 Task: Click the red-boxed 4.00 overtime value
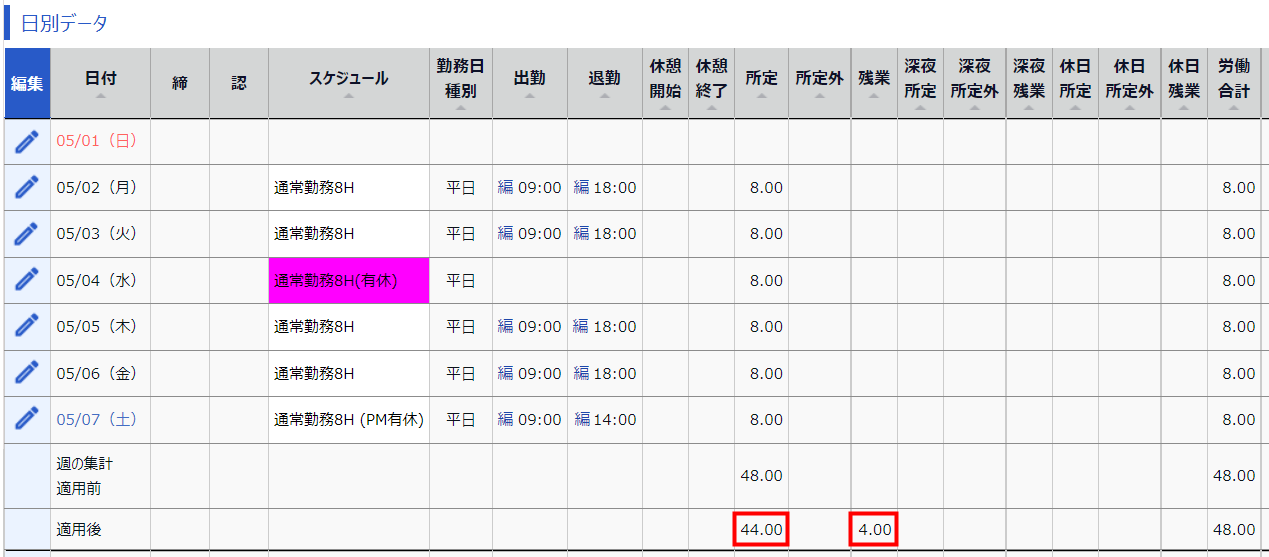coord(874,529)
